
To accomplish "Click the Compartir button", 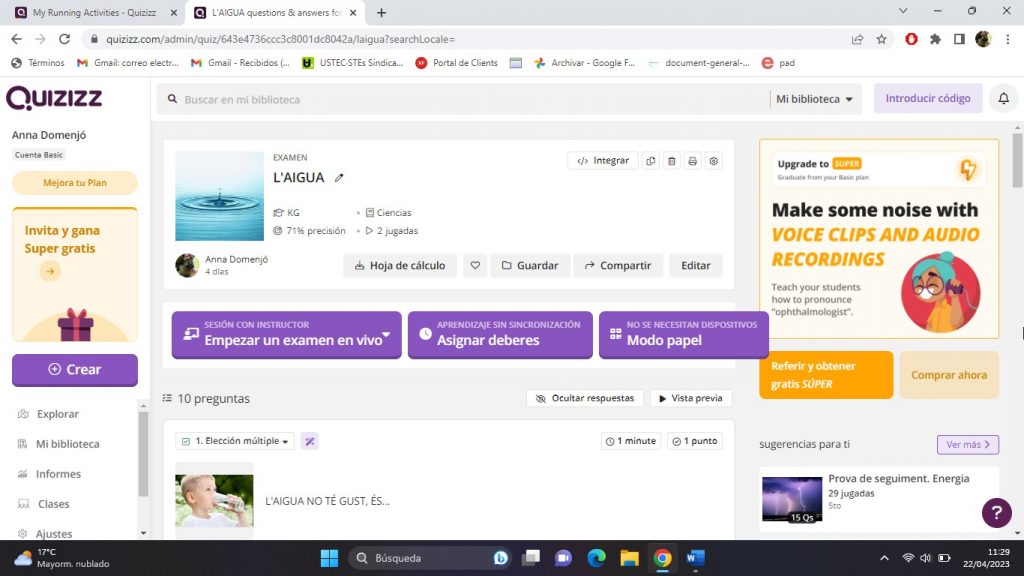I will click(616, 266).
